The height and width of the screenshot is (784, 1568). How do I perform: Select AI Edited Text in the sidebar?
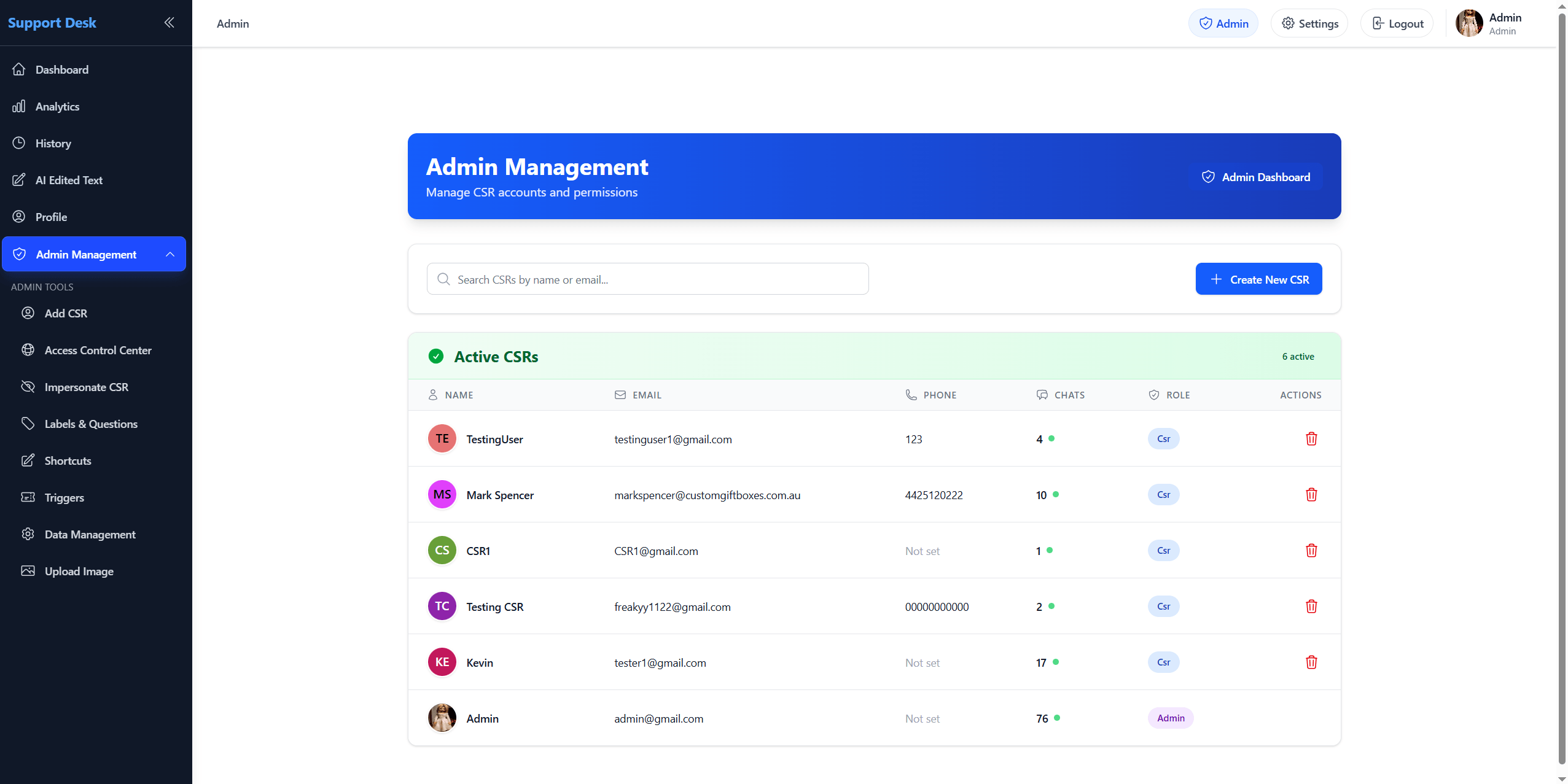(68, 179)
